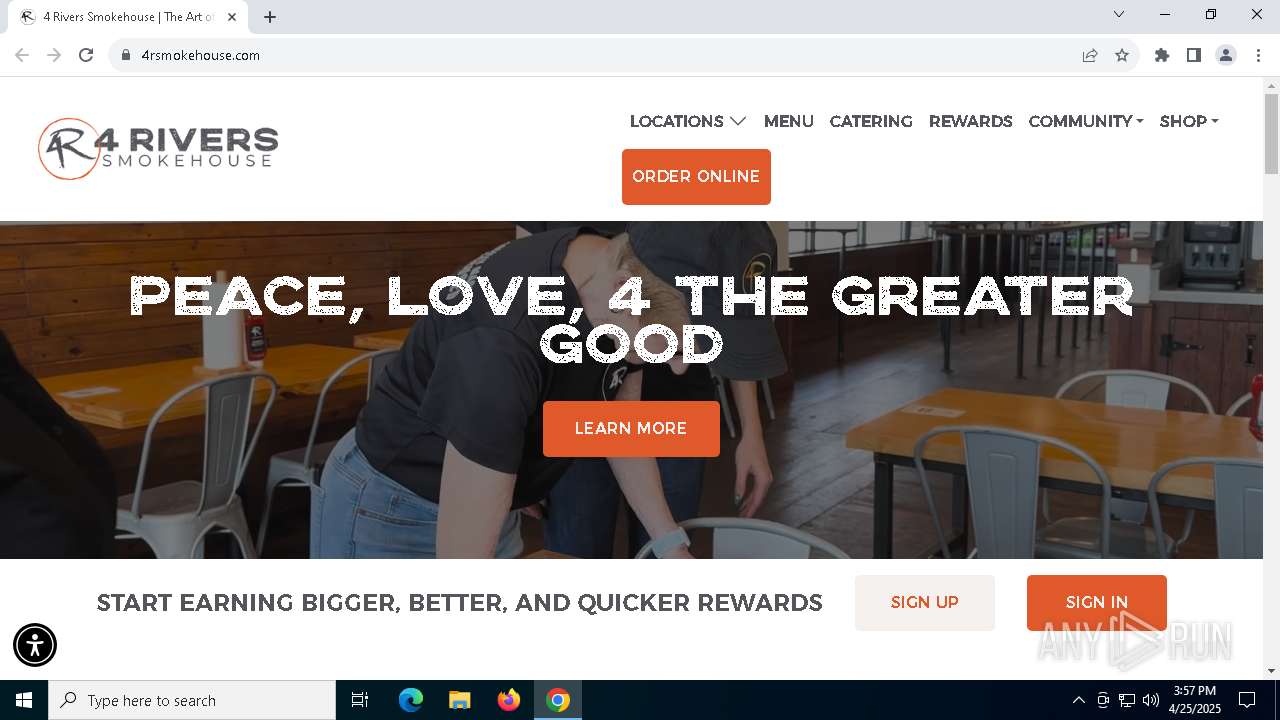Go to the Catering page

[871, 121]
